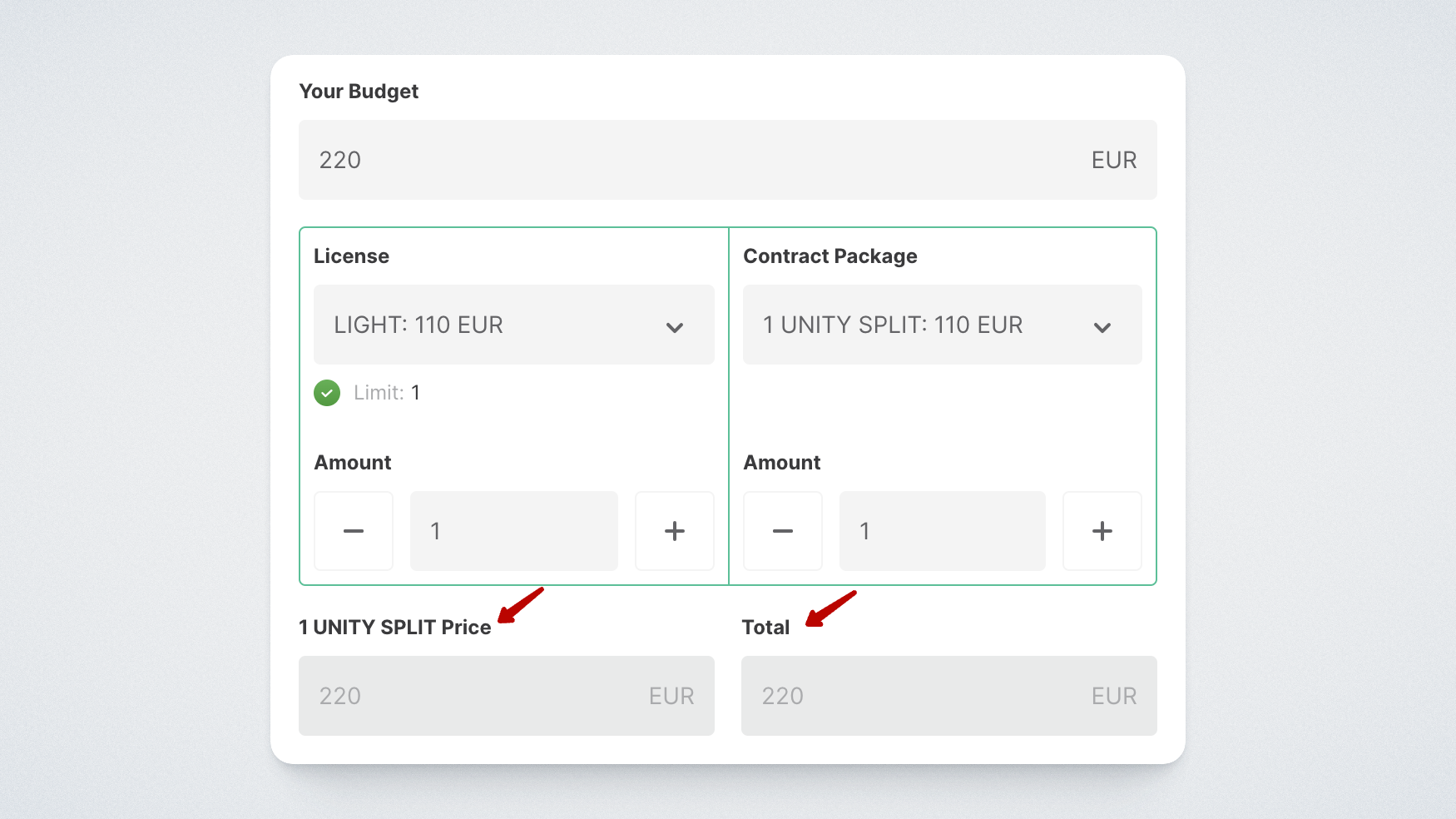
Task: Focus the Your Budget input field
Action: 699,160
